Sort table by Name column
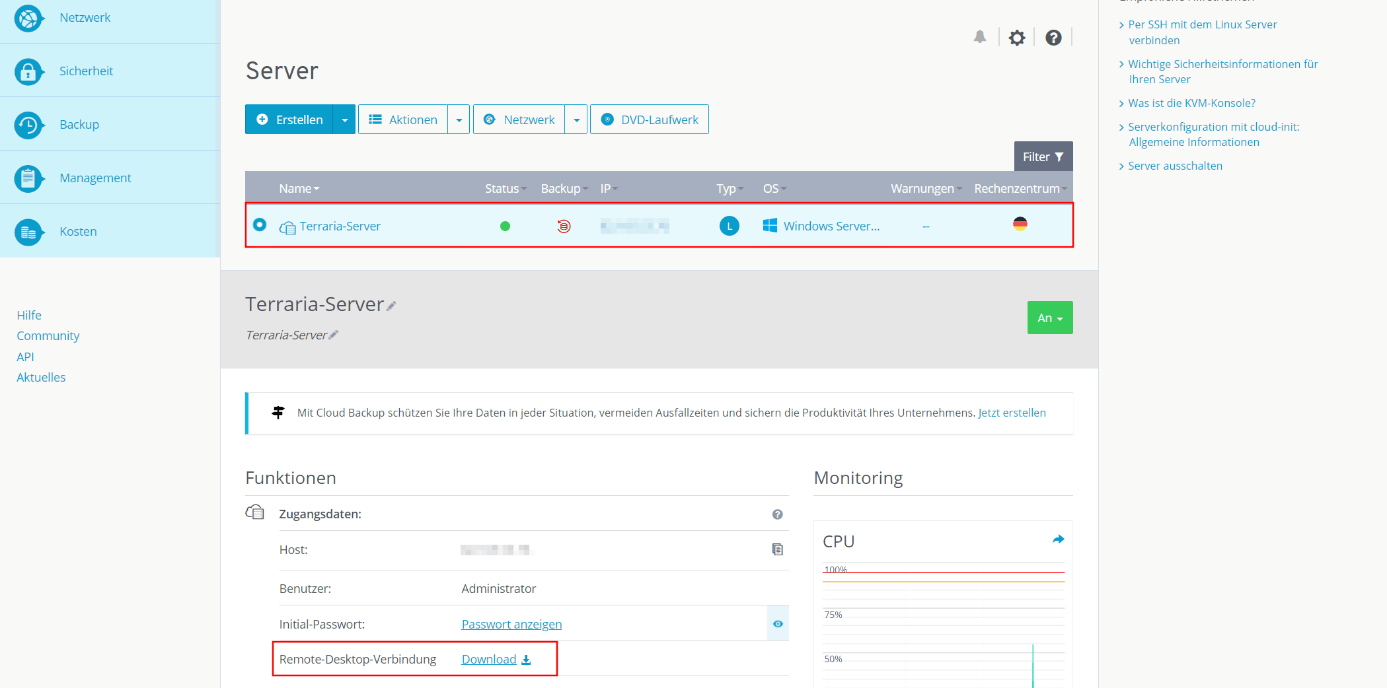Screen dimensions: 1387x688 (x=299, y=188)
